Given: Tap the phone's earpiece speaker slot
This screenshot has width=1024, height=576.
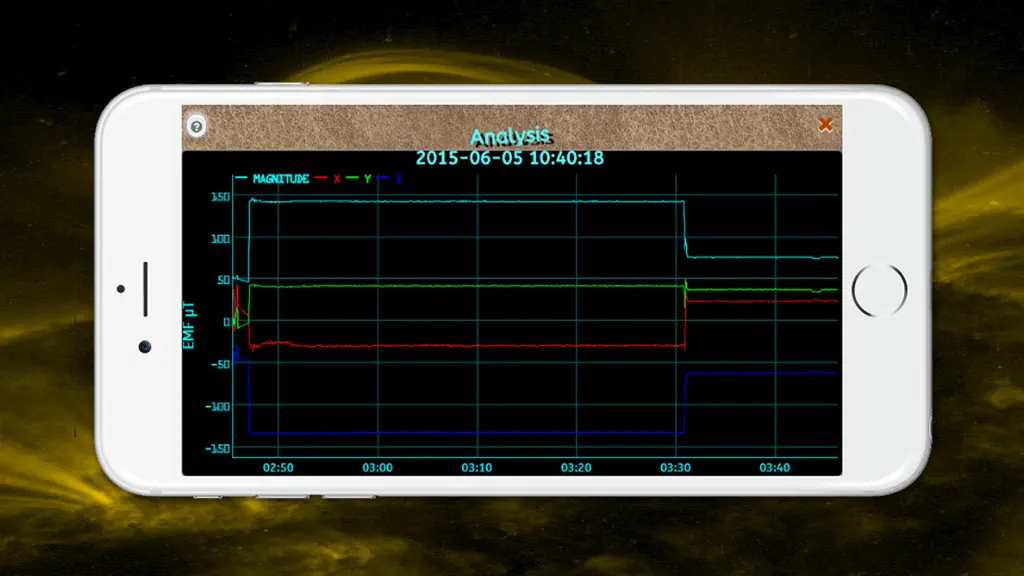Looking at the screenshot, I should 145,289.
